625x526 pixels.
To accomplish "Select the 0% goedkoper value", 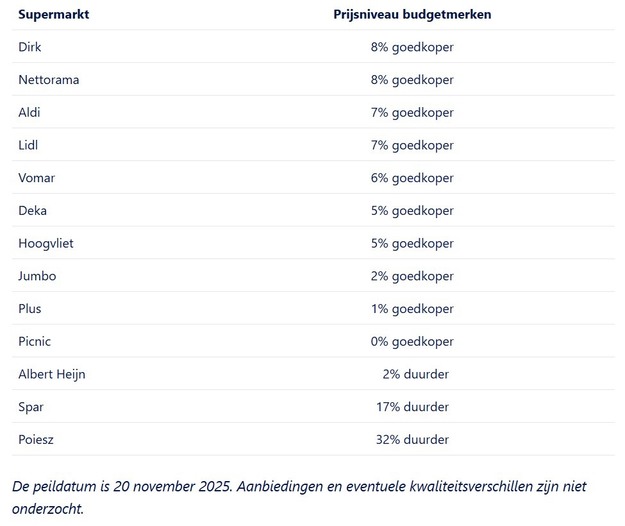I will 411,342.
